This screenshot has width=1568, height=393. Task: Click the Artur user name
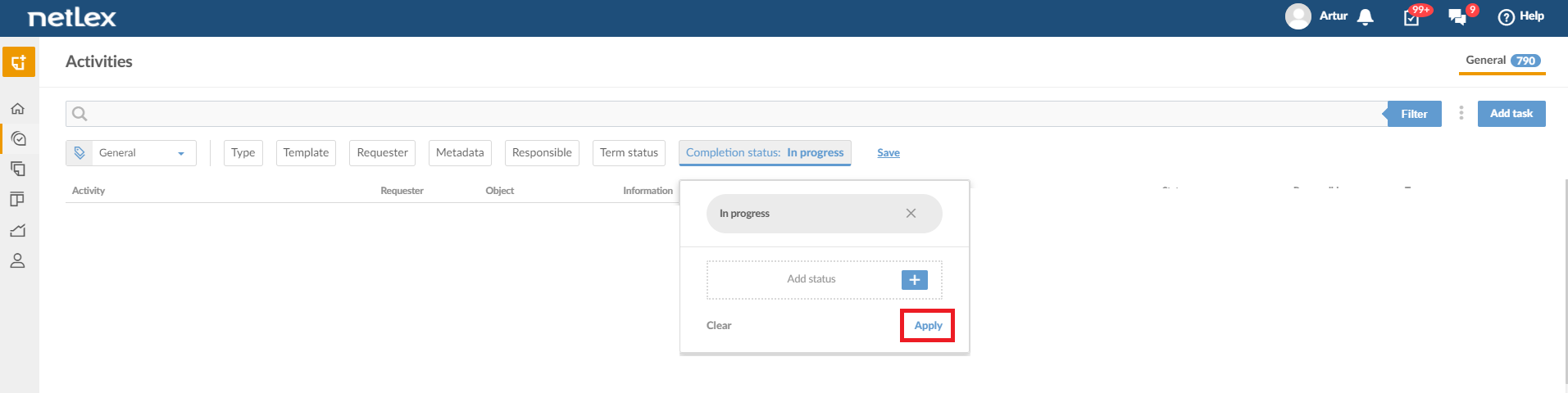pyautogui.click(x=1334, y=16)
